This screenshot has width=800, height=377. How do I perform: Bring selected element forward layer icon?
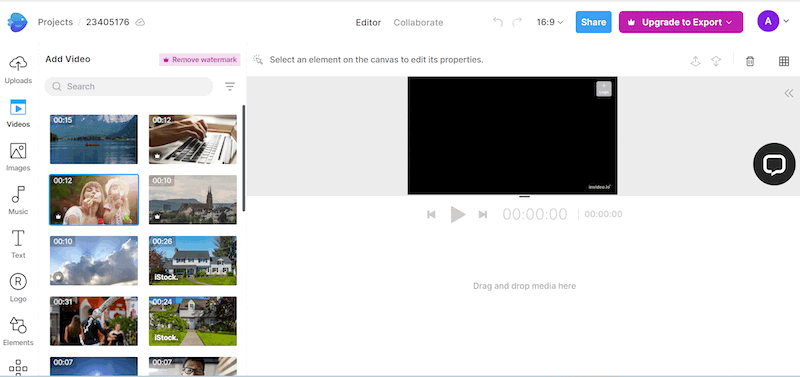pos(695,61)
